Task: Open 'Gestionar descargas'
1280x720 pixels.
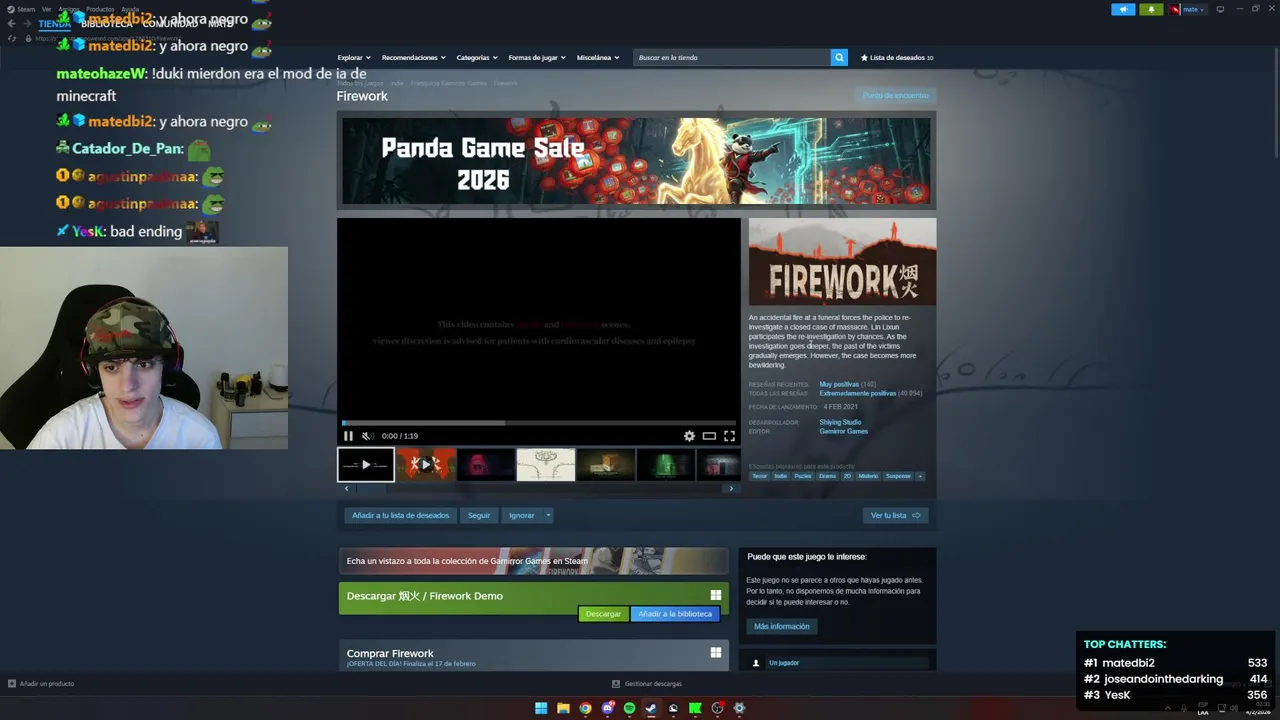Action: point(647,684)
